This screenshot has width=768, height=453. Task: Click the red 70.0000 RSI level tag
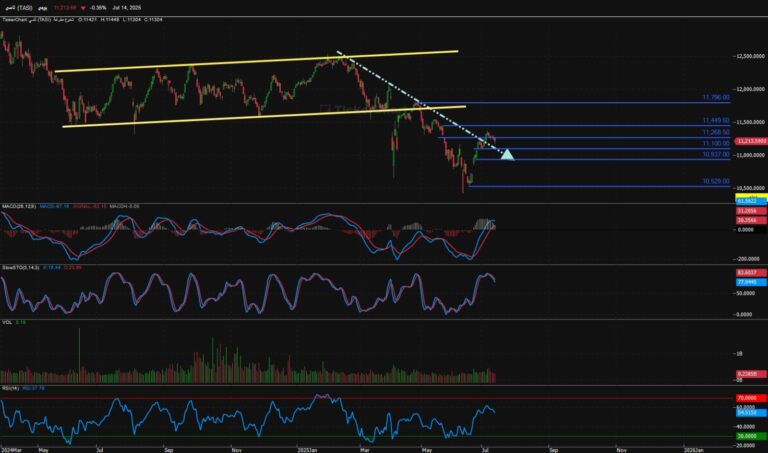click(x=751, y=398)
